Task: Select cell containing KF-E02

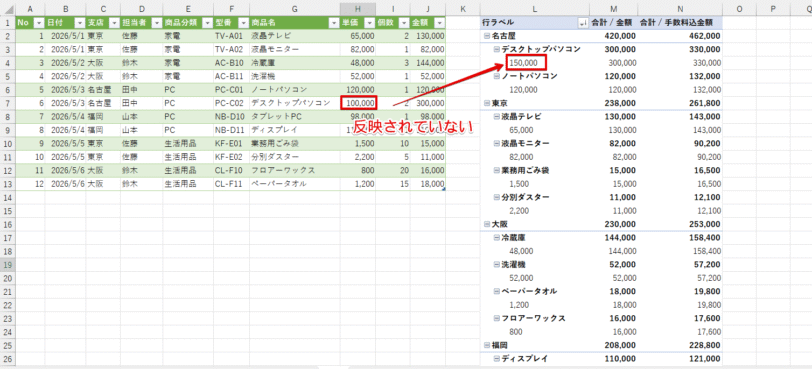Action: click(231, 157)
